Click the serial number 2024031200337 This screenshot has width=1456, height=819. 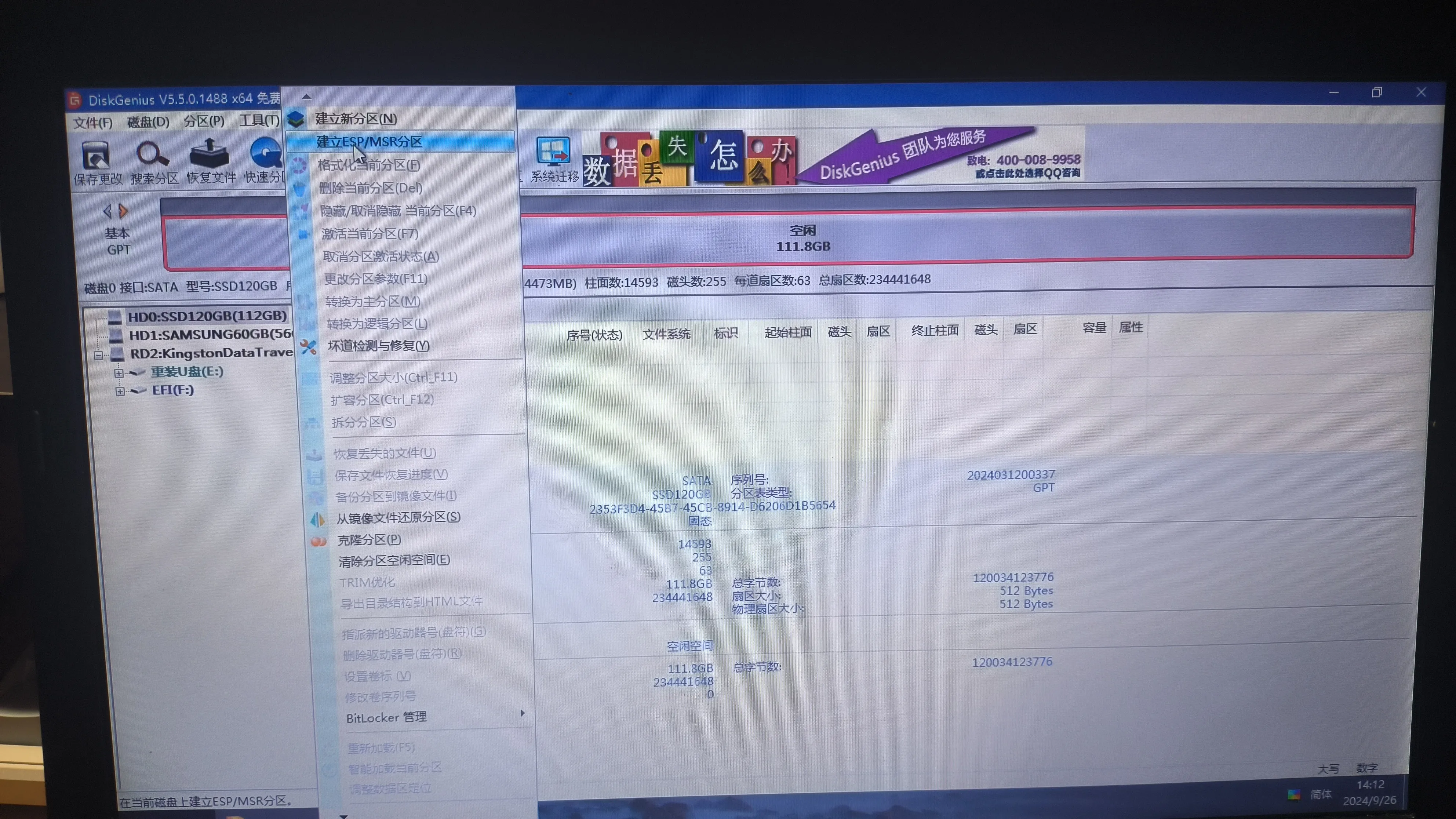point(1011,475)
